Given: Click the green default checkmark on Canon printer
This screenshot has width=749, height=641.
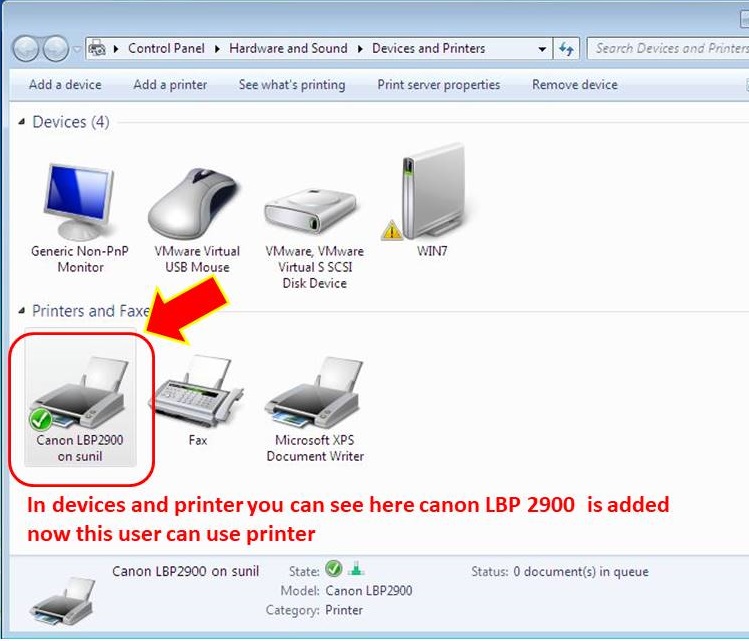Looking at the screenshot, I should coord(41,420).
